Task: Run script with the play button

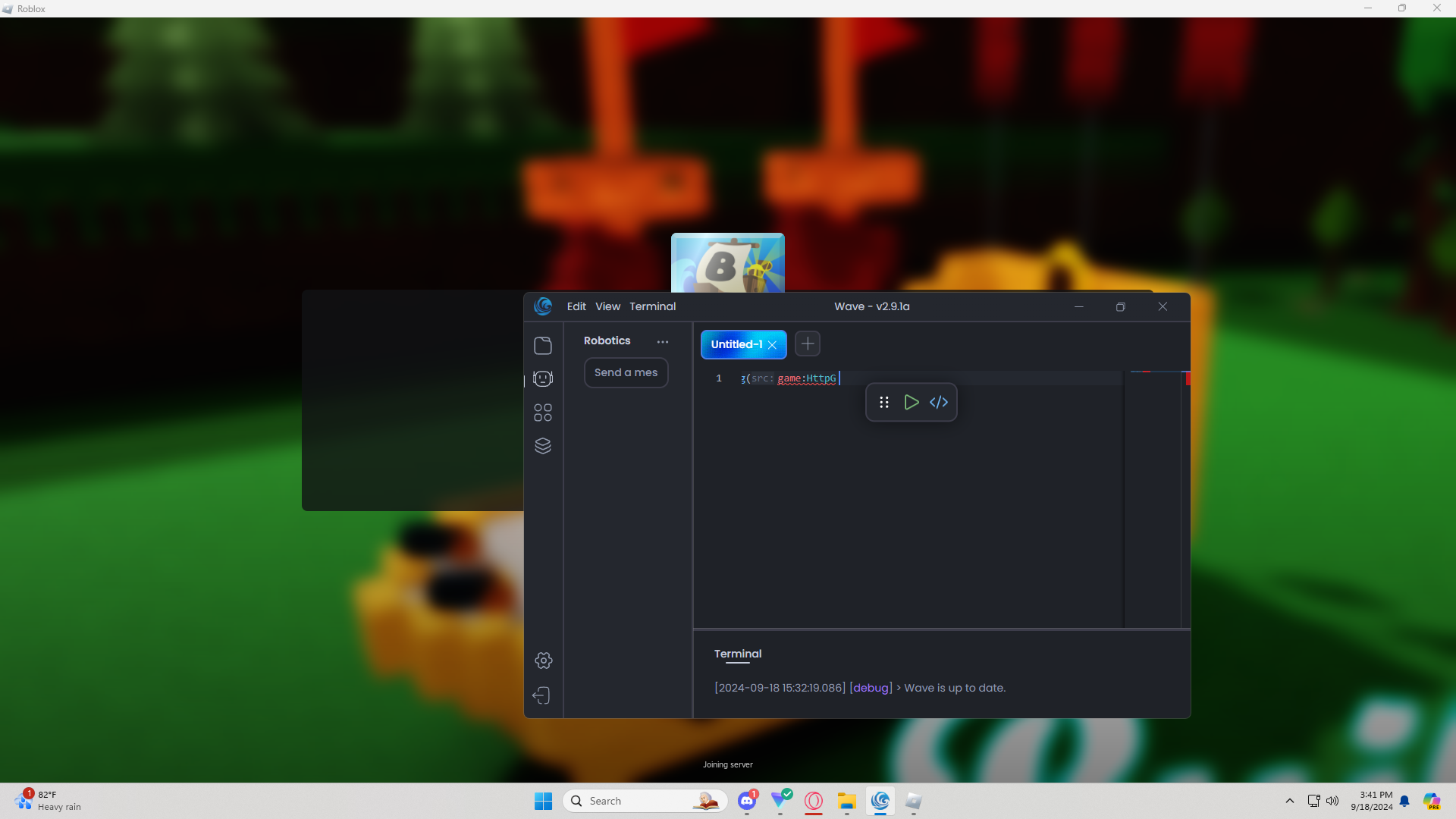Action: point(912,403)
